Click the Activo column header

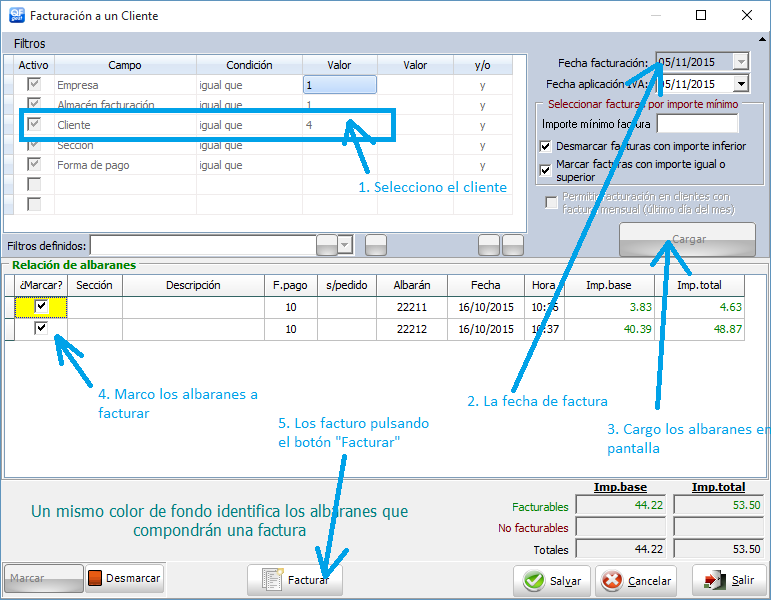click(33, 65)
